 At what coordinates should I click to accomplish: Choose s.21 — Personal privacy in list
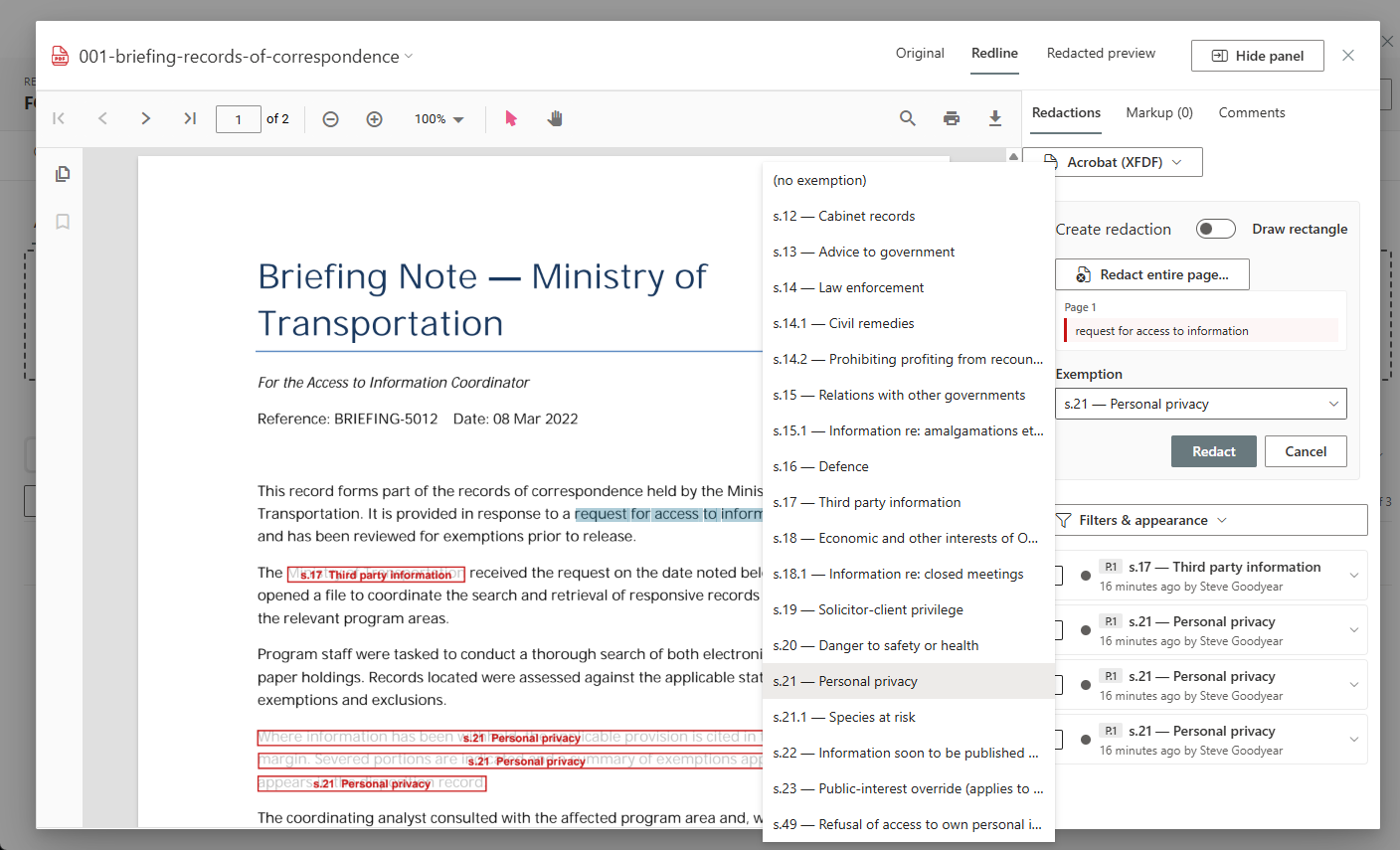[x=909, y=681]
